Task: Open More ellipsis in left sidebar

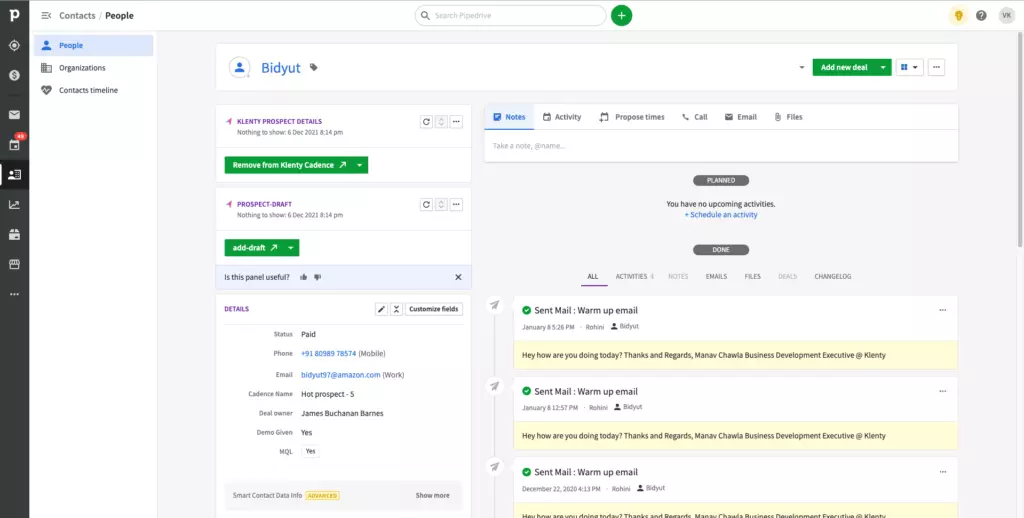Action: point(14,294)
